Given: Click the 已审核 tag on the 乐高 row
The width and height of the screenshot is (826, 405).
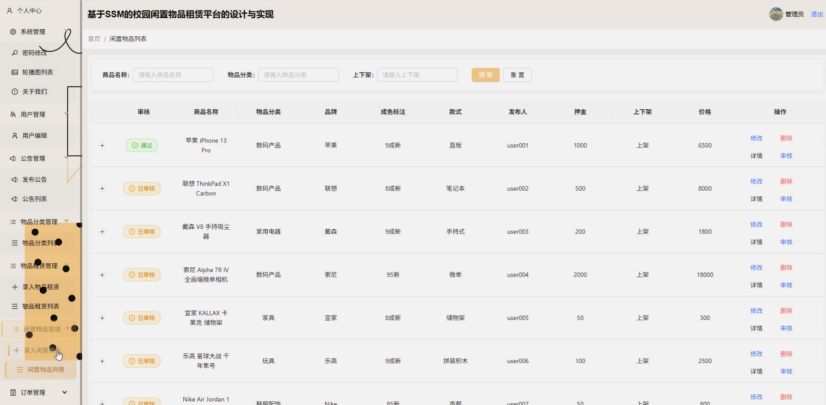Looking at the screenshot, I should pyautogui.click(x=142, y=361).
